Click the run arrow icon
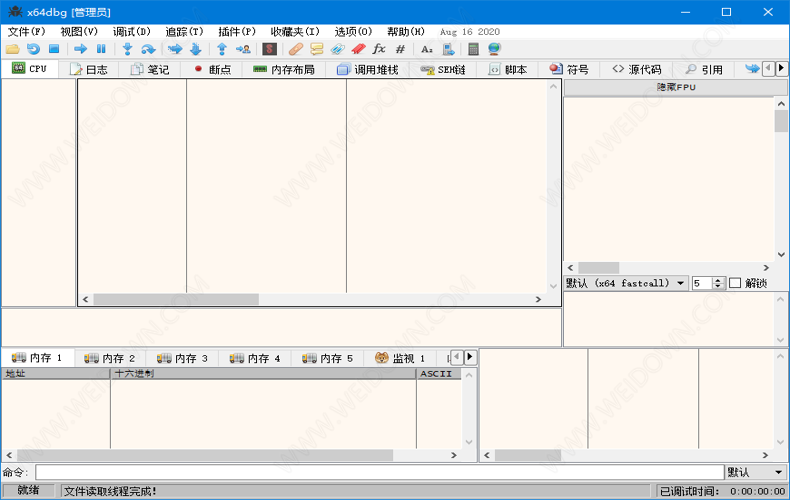This screenshot has width=790, height=500. pos(81,49)
